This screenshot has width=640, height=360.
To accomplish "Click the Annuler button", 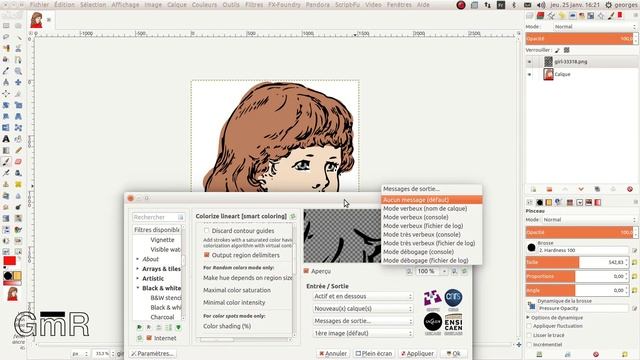I will pyautogui.click(x=333, y=353).
